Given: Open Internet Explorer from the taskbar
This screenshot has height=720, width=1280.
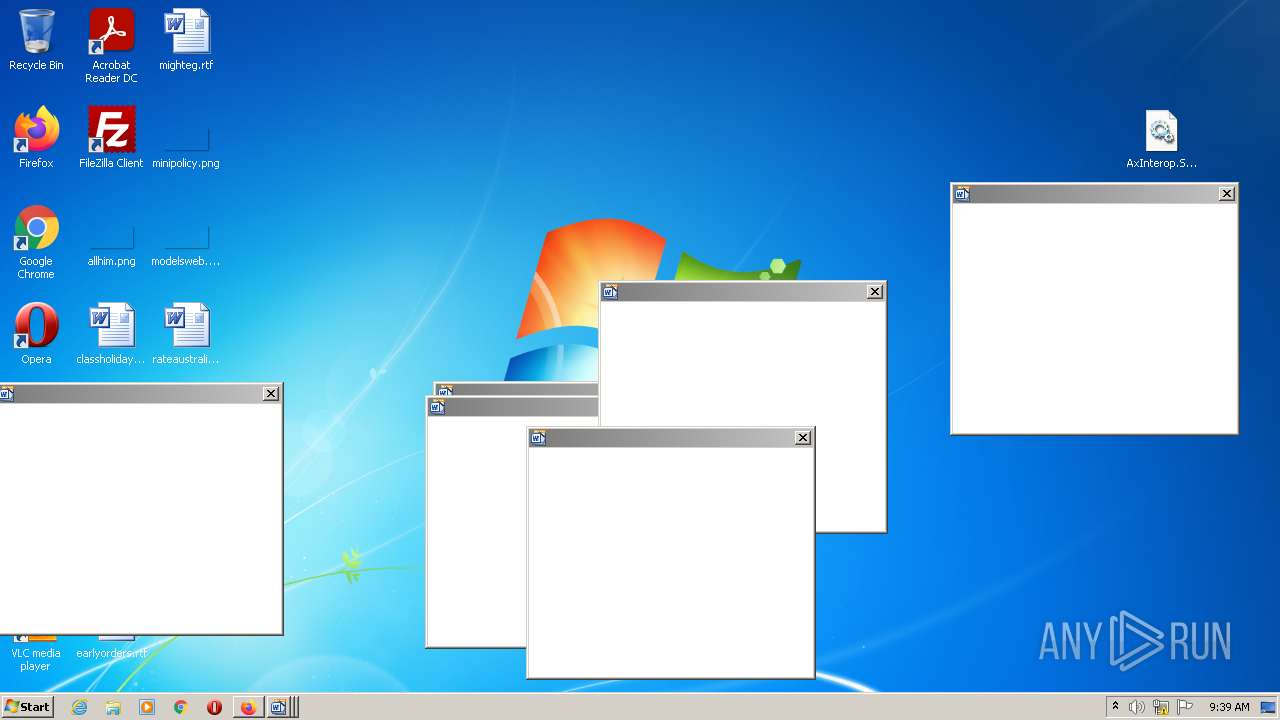Looking at the screenshot, I should coord(79,707).
